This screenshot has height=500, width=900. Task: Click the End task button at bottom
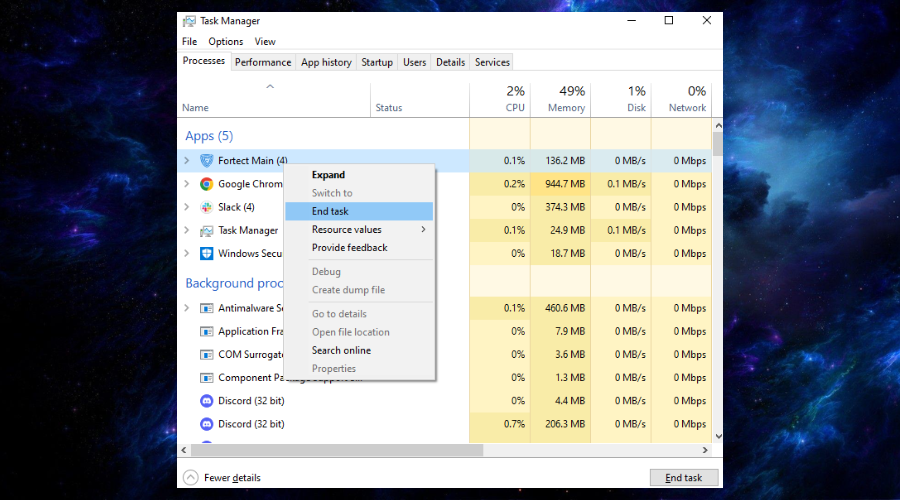coord(684,478)
